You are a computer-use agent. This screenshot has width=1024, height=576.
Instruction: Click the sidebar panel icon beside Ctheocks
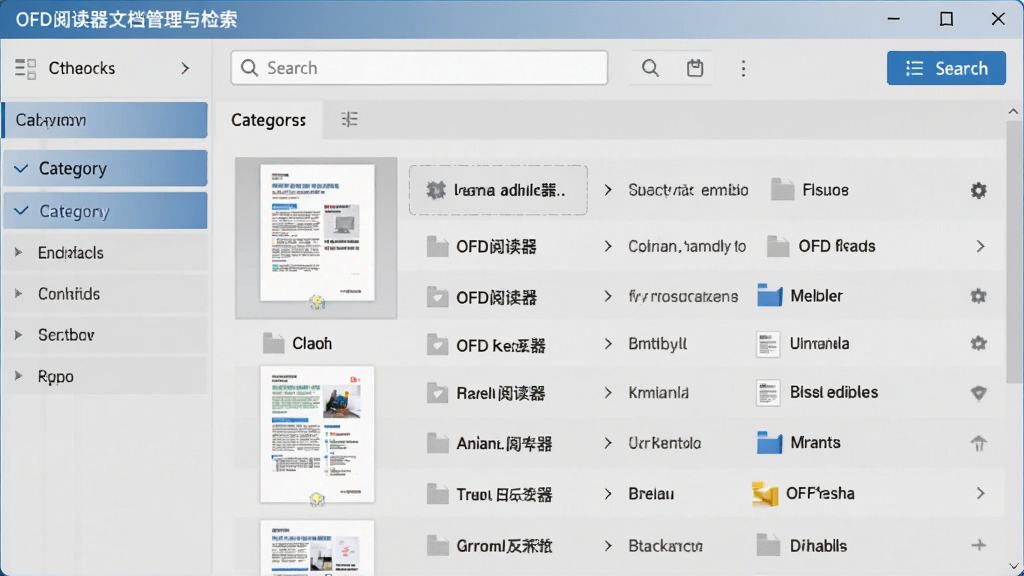pyautogui.click(x=25, y=68)
